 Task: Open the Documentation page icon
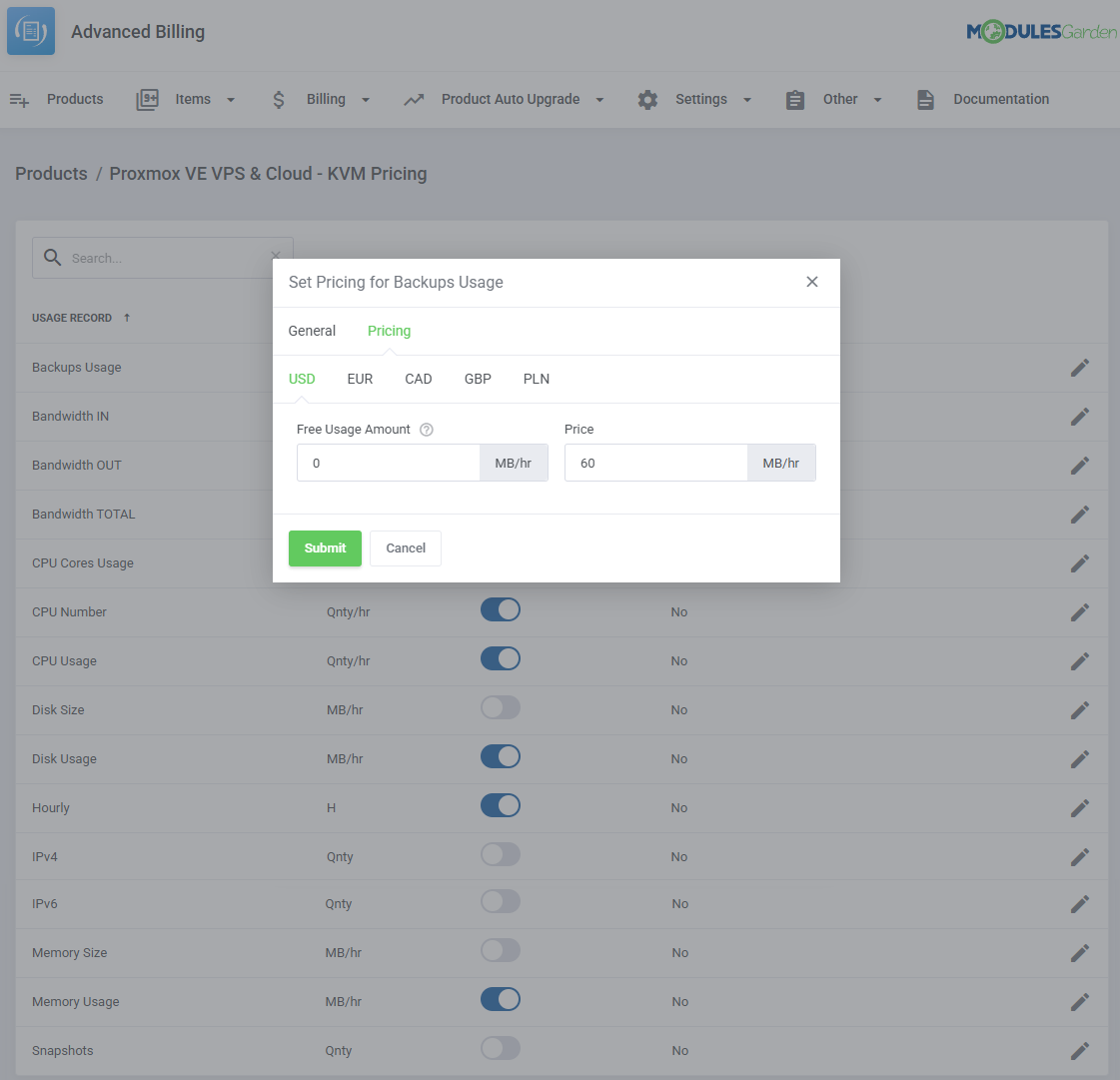point(925,100)
